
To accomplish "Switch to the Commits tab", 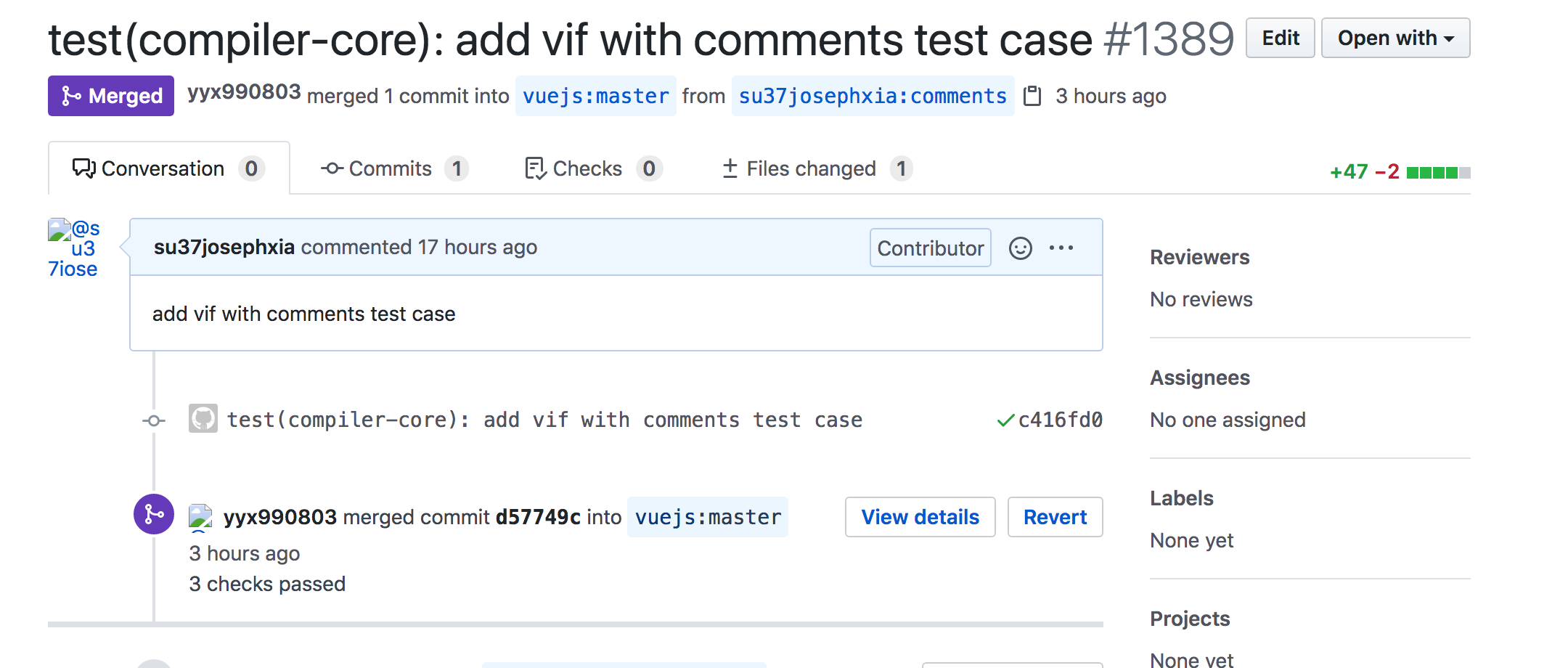I will point(394,168).
